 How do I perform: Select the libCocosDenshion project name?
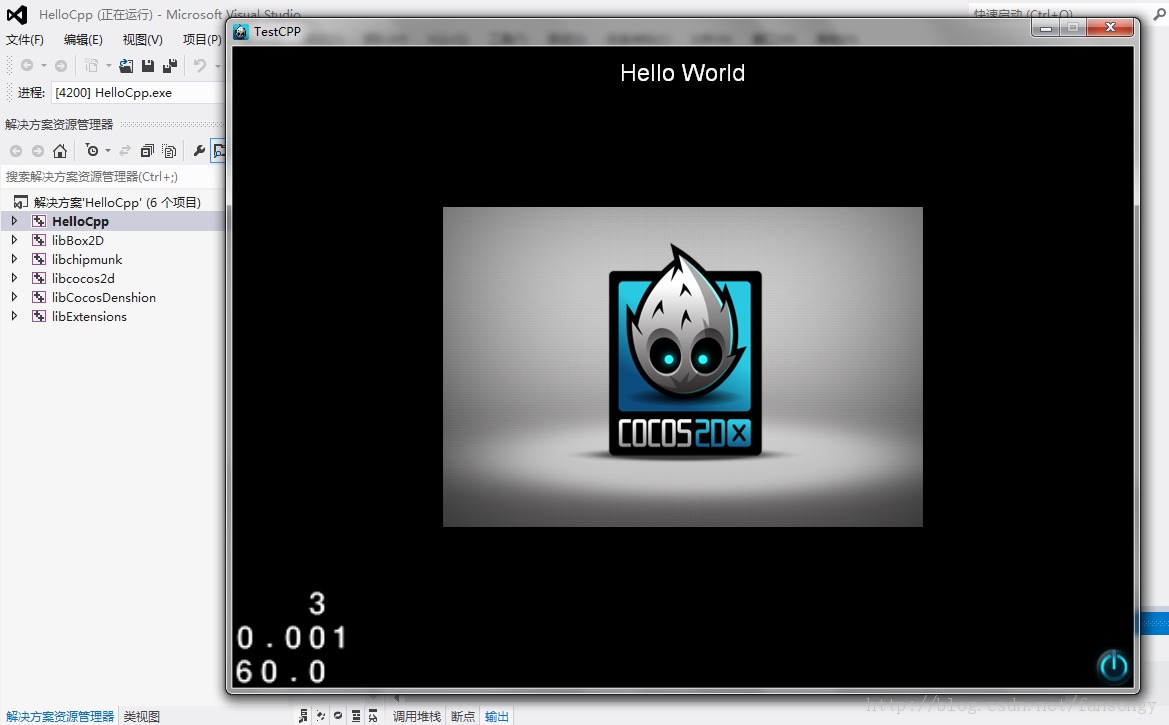104,298
